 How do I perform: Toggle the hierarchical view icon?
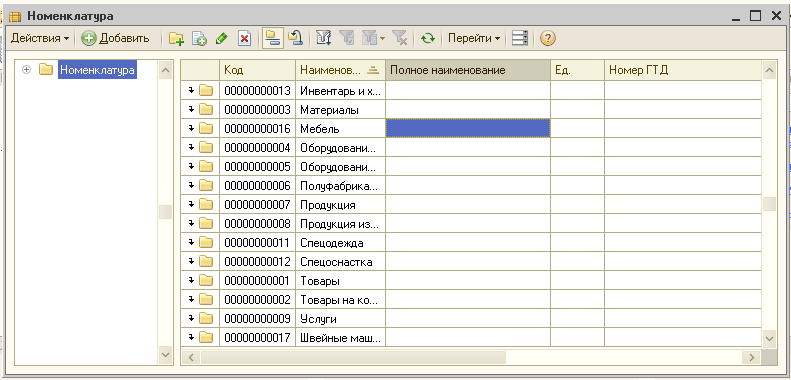[272, 39]
